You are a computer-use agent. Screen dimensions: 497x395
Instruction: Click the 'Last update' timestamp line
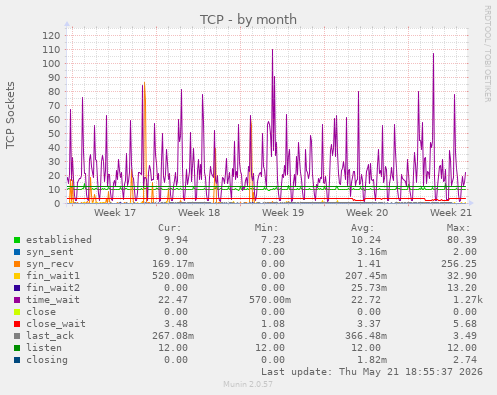click(372, 372)
